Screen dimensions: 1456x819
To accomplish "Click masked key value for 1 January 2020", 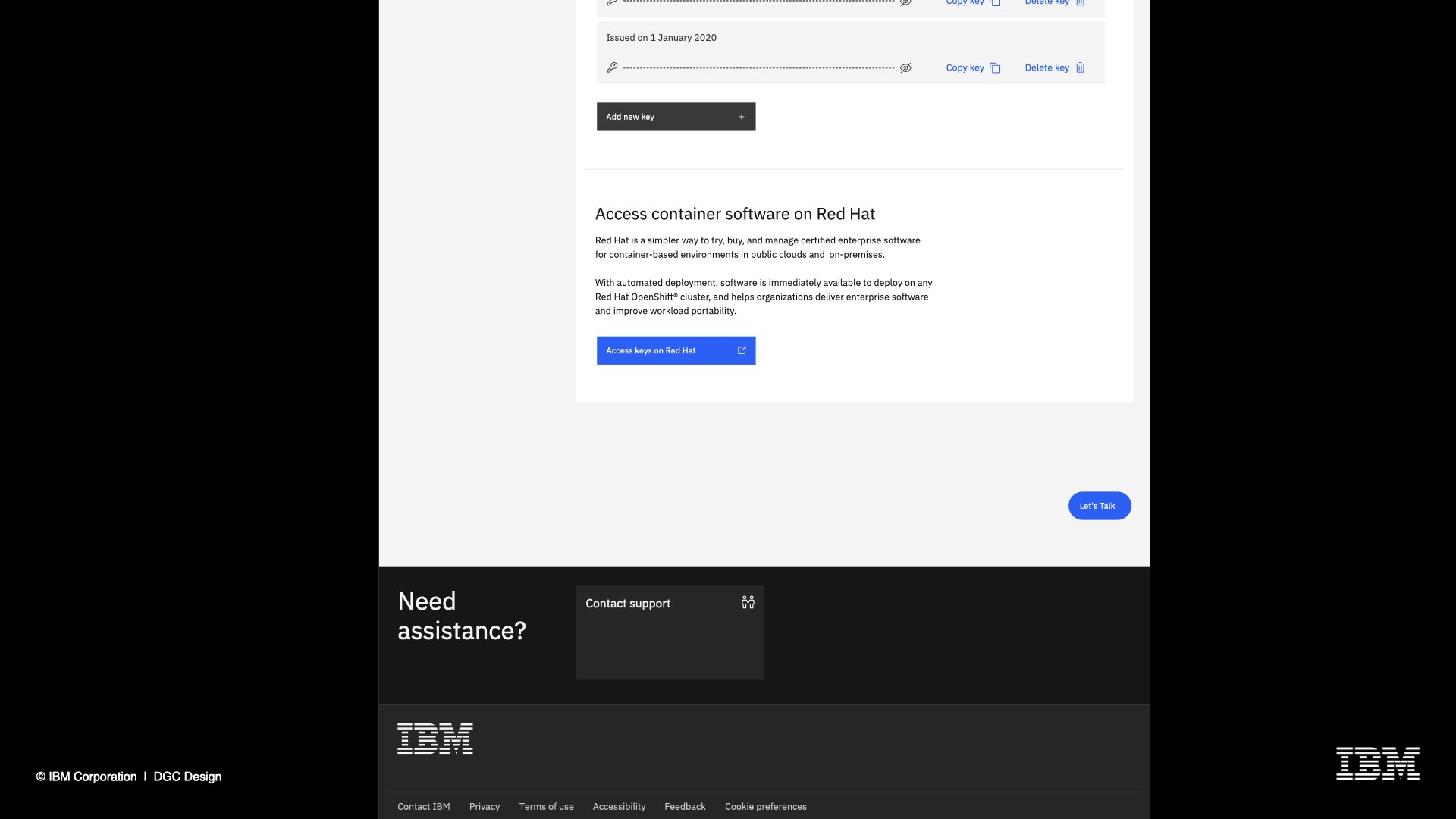I will (758, 68).
